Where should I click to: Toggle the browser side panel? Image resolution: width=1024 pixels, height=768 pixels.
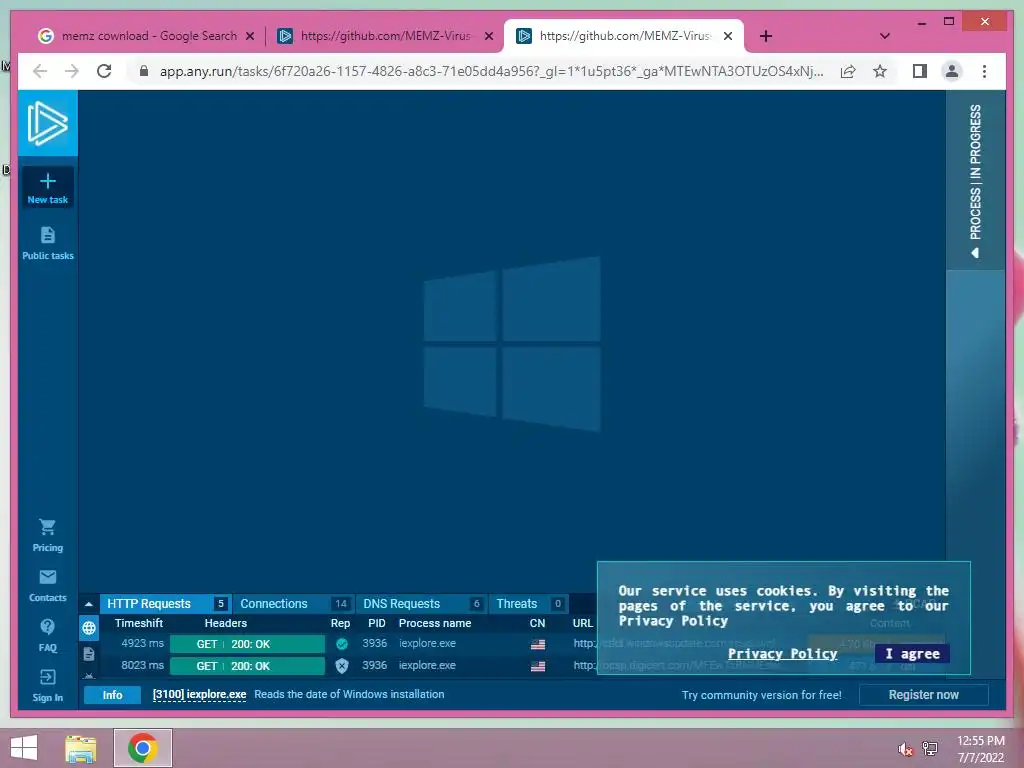(920, 71)
